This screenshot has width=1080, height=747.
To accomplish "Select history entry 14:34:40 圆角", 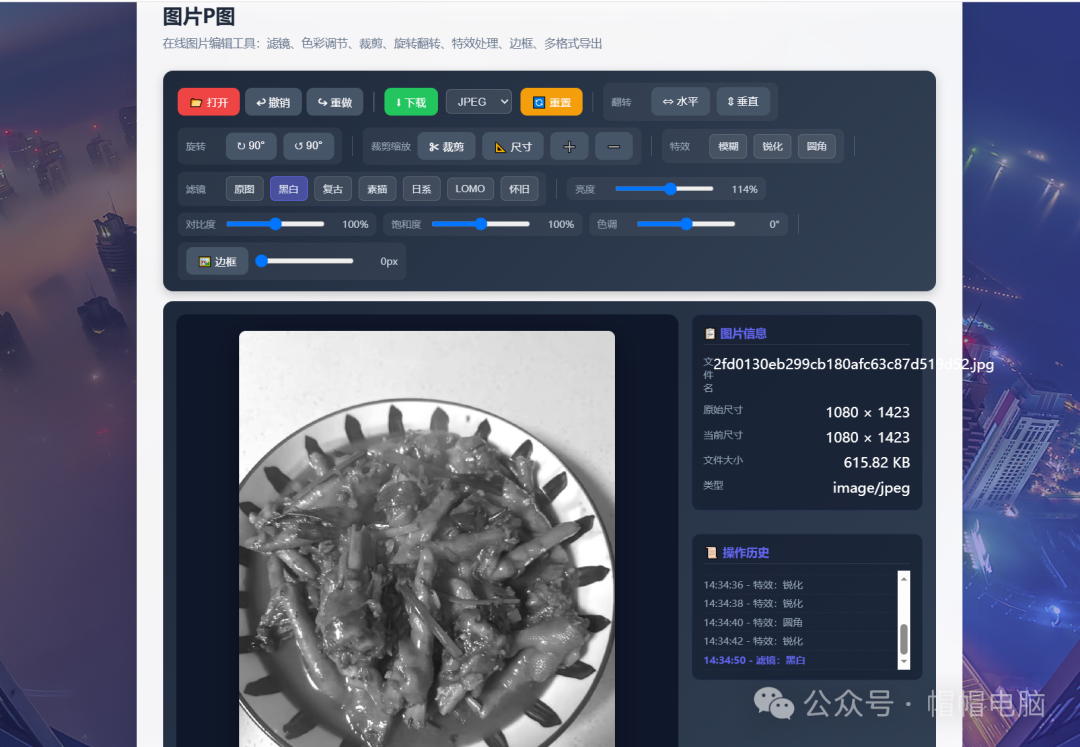I will coord(753,622).
